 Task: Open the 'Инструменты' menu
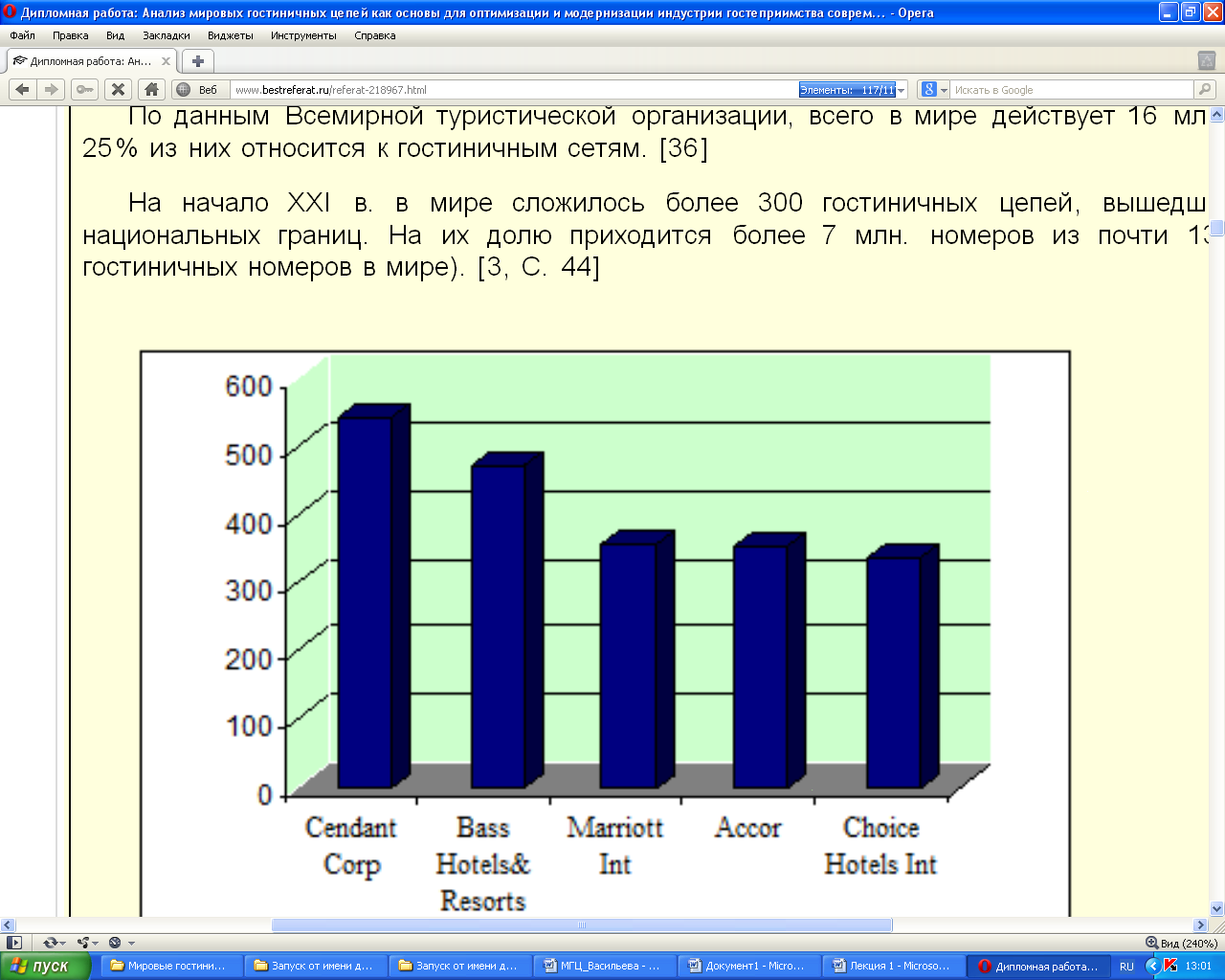[303, 35]
